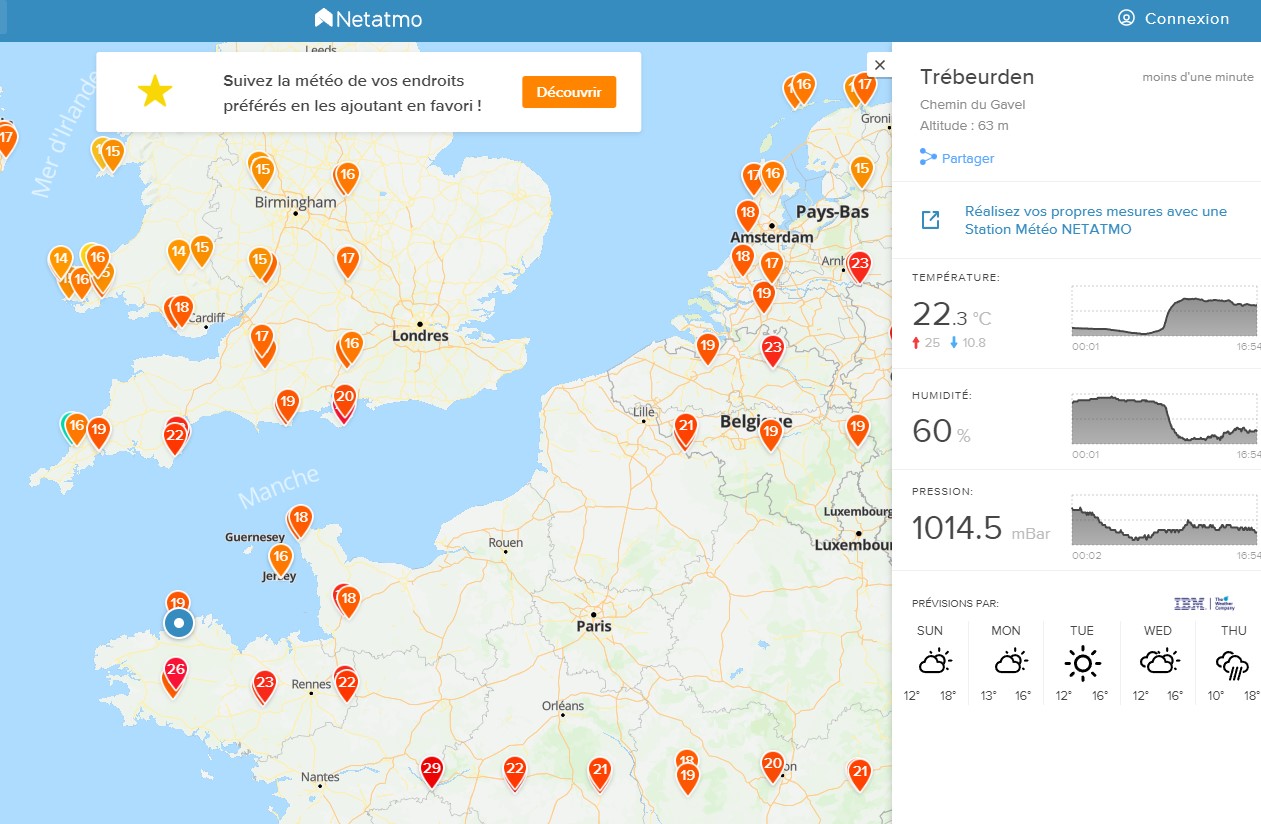Viewport: 1261px width, 824px height.
Task: Click the Tuesday sunny forecast icon
Action: pos(1082,663)
